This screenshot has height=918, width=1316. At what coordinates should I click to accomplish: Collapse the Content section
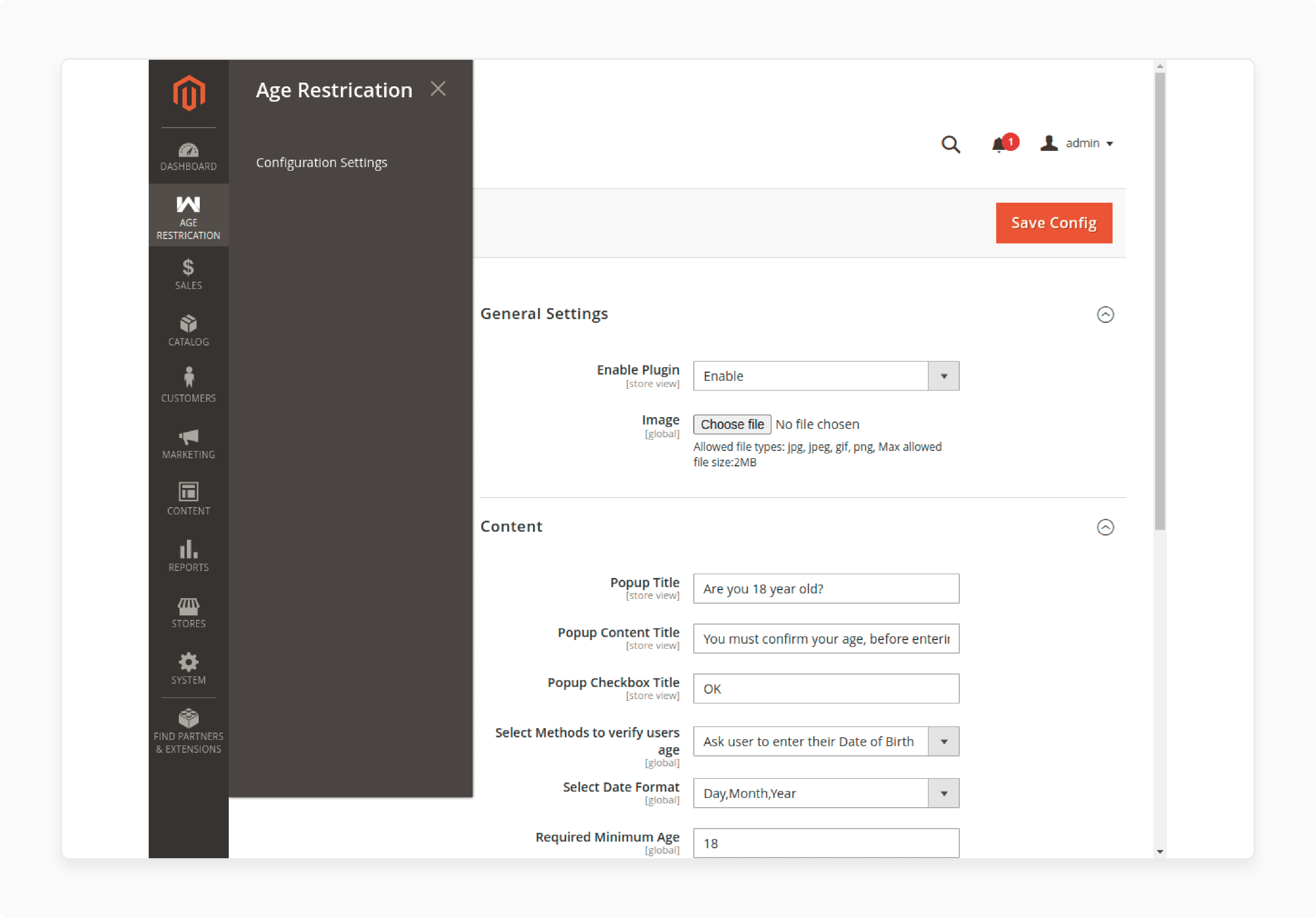point(1105,527)
